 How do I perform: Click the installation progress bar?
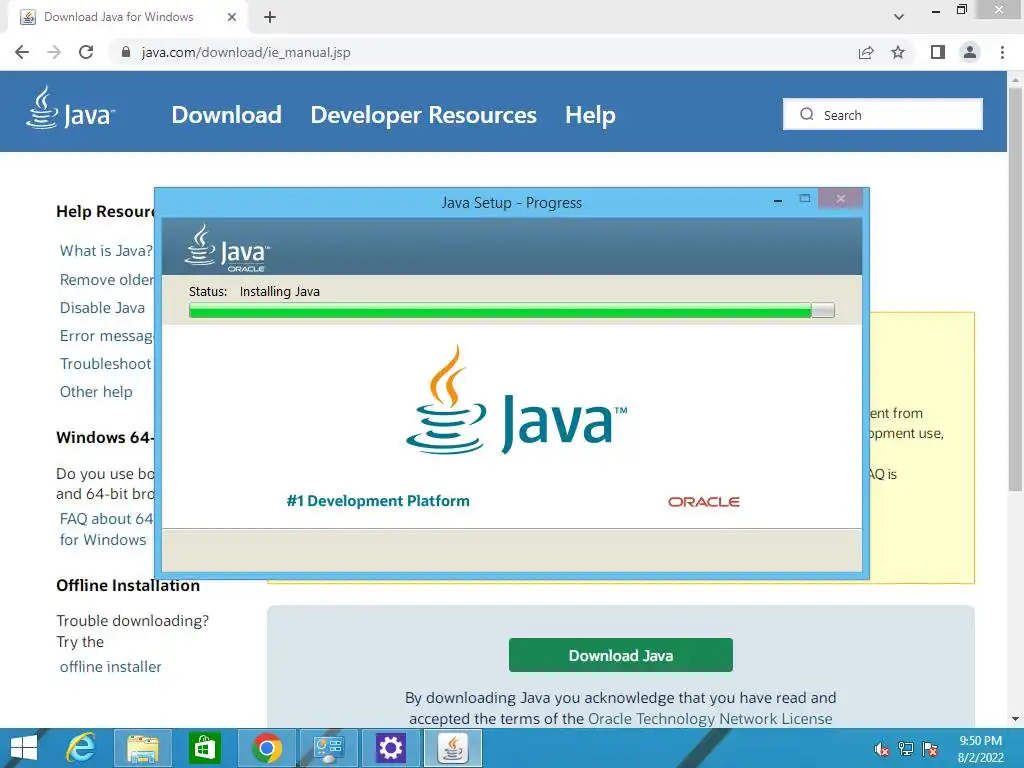click(511, 310)
